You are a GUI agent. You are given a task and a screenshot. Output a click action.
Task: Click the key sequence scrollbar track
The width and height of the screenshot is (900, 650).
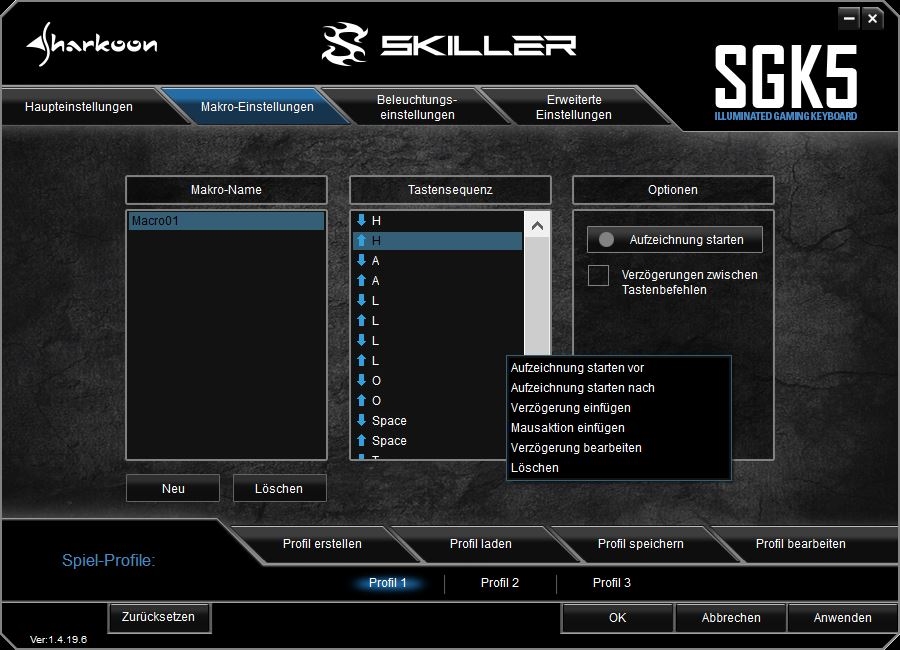point(537,296)
